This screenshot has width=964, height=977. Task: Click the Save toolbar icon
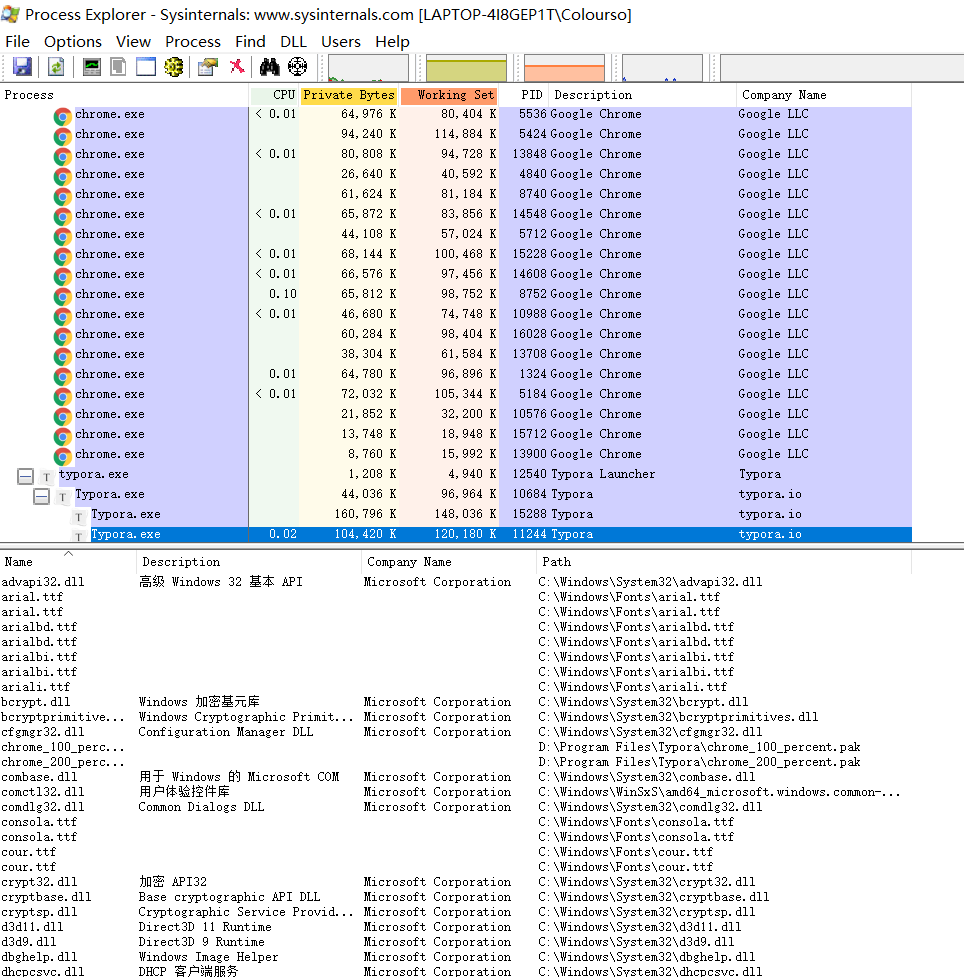pos(22,67)
